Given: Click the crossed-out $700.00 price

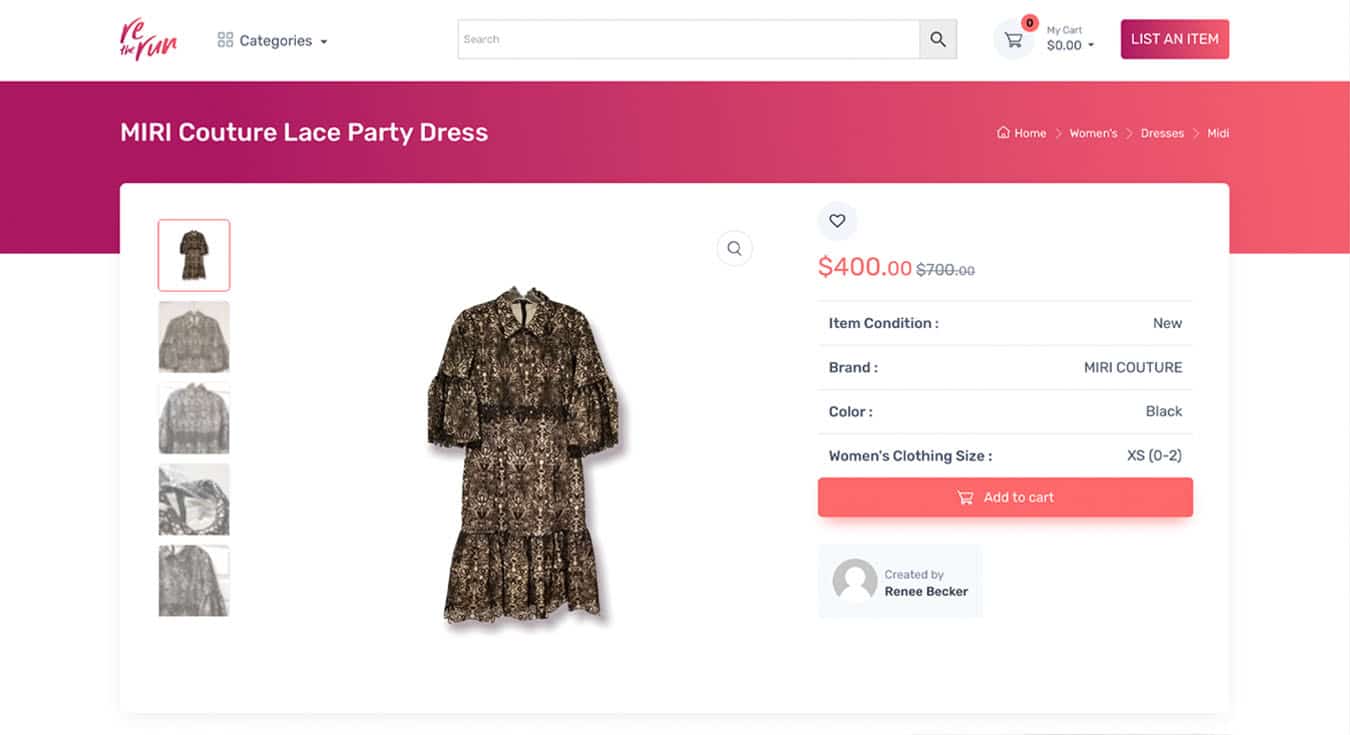Looking at the screenshot, I should tap(946, 270).
